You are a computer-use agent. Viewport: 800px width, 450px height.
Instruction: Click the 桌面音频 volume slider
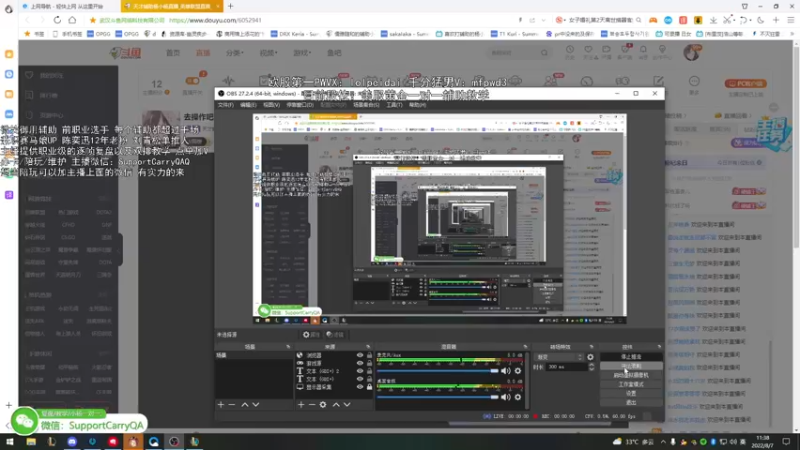(437, 397)
